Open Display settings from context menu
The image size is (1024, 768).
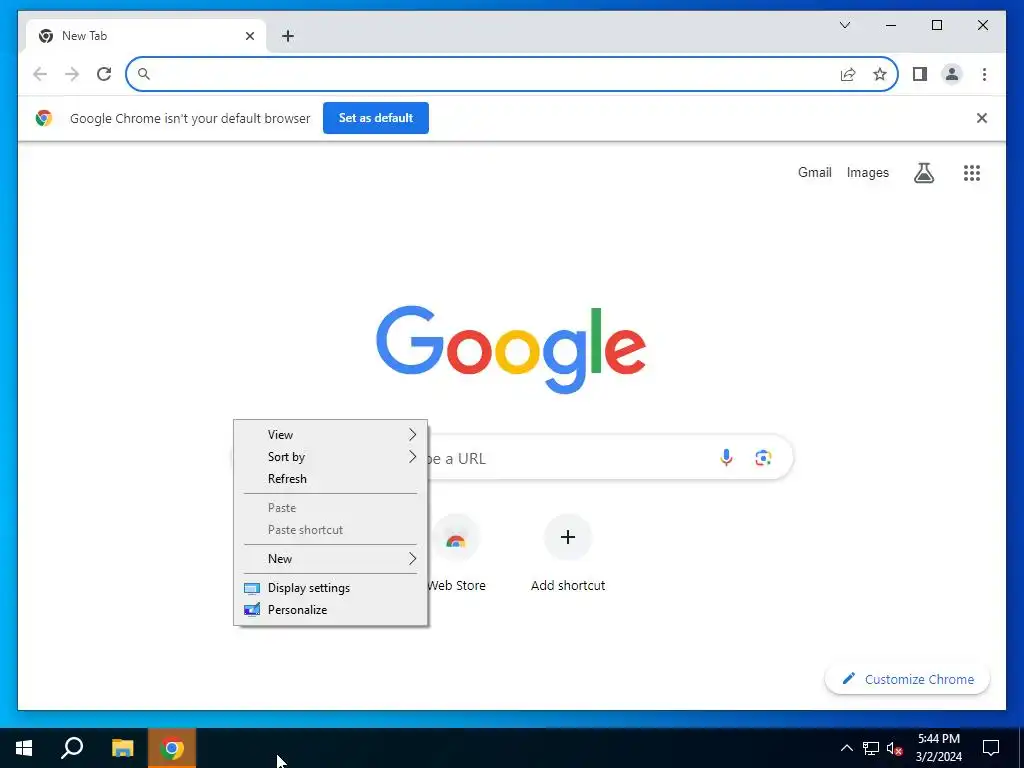[x=330, y=588]
